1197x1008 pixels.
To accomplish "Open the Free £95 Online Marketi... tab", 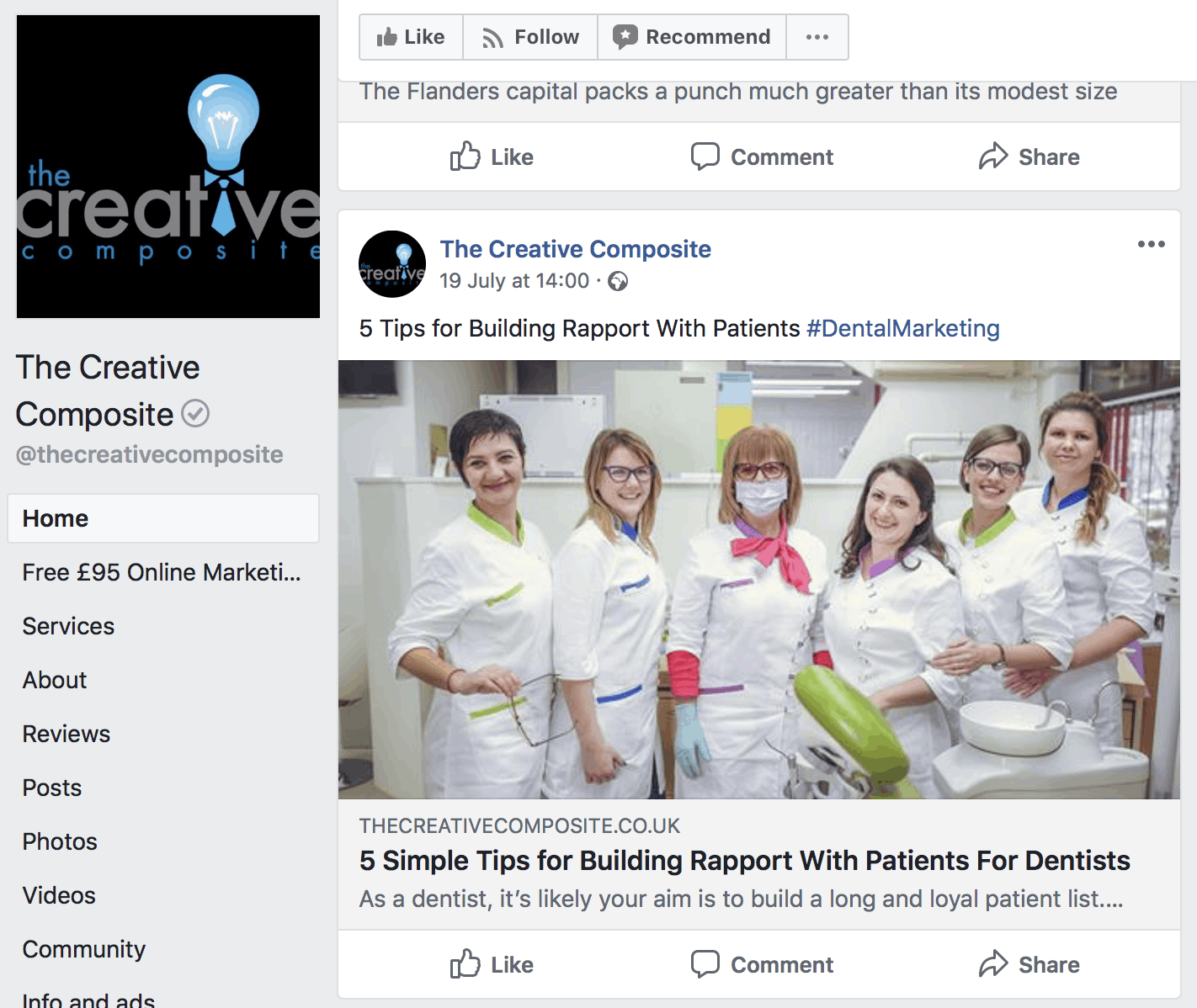I will pos(163,572).
